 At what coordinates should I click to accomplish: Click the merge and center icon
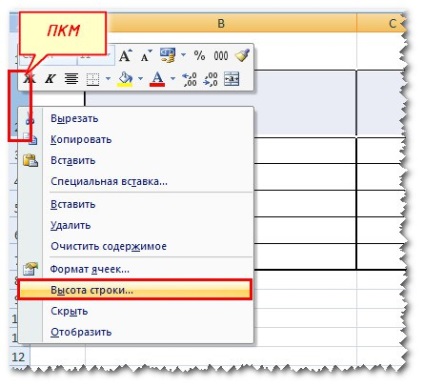tap(231, 79)
